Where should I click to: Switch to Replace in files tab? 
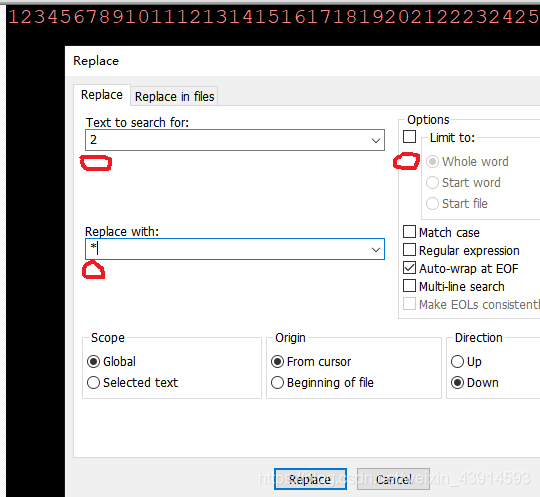click(174, 96)
